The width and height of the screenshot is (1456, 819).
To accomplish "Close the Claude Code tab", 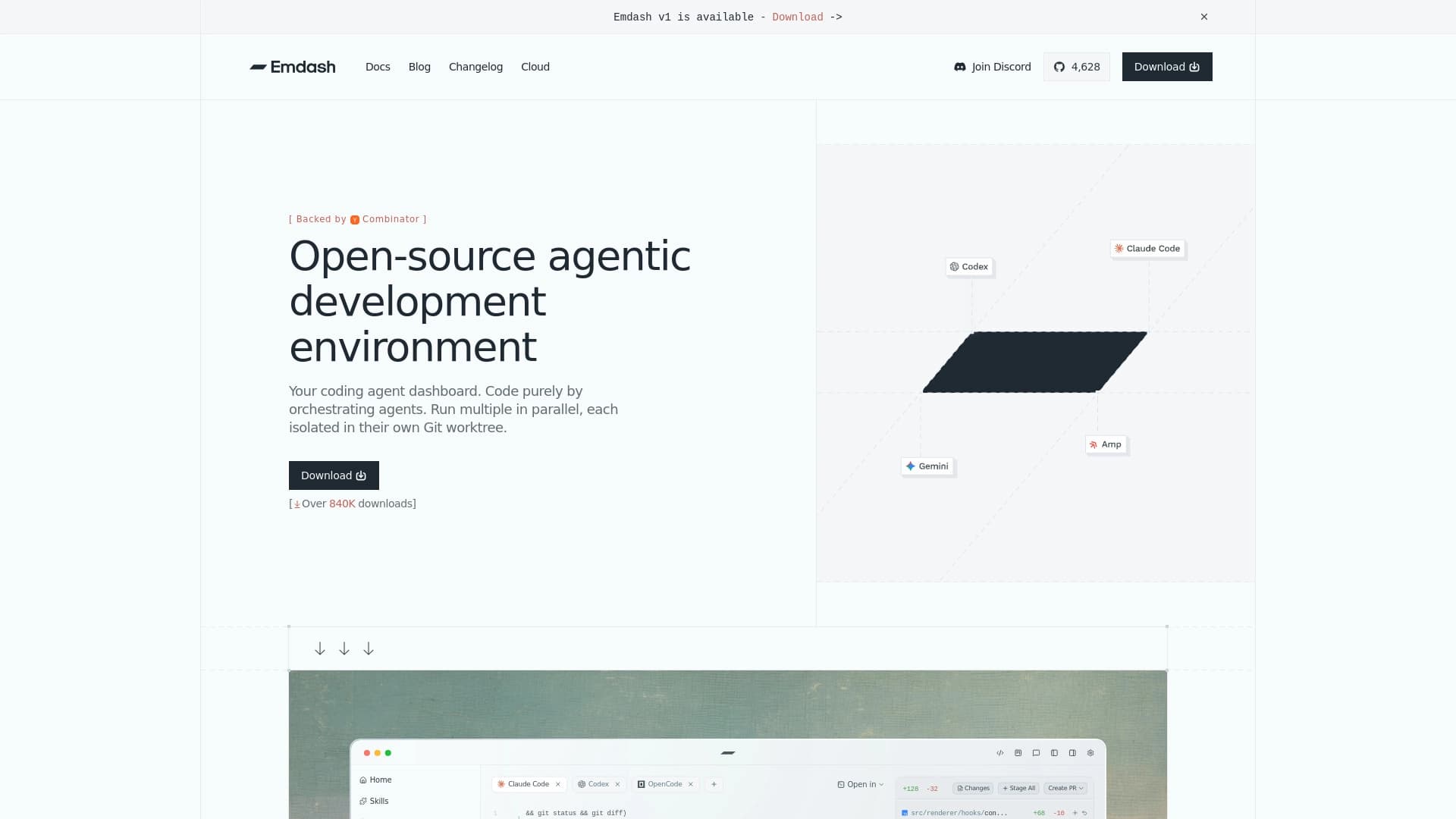I will [558, 784].
